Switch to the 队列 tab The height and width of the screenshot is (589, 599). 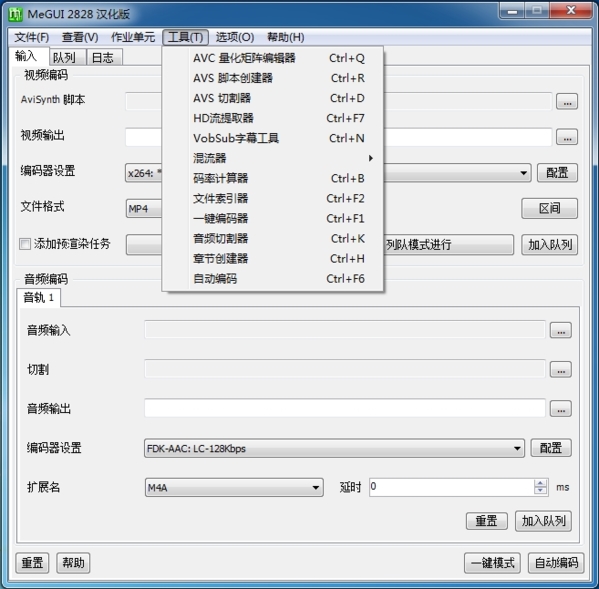point(68,58)
